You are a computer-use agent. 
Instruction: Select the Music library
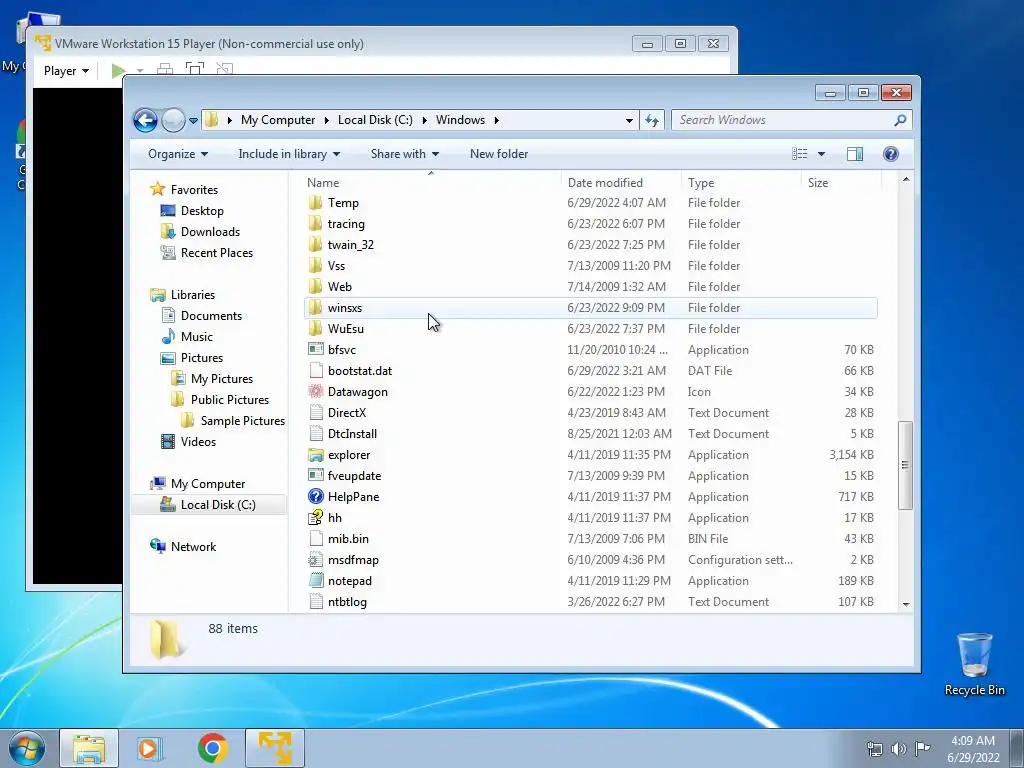[196, 337]
